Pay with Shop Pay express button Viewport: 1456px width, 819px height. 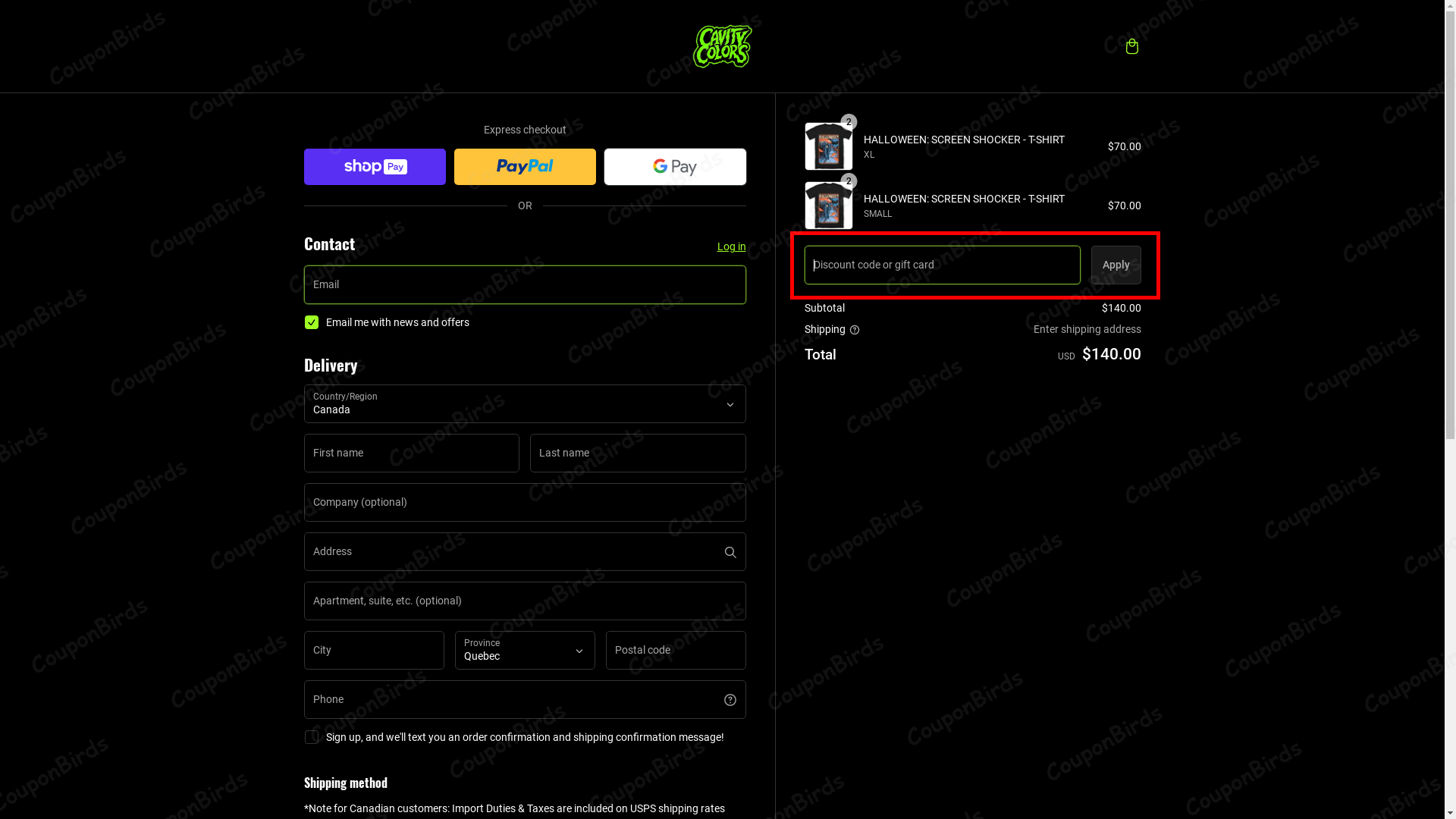click(375, 167)
